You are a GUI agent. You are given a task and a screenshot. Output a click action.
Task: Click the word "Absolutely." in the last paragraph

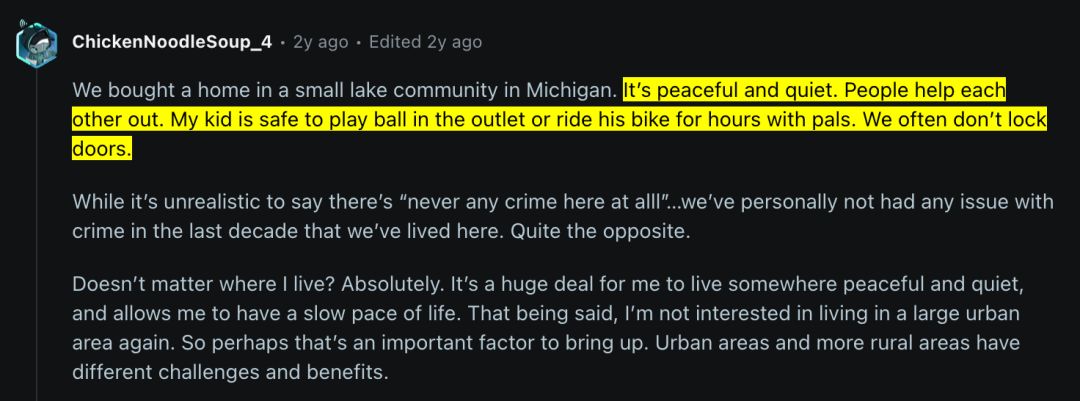pyautogui.click(x=391, y=285)
